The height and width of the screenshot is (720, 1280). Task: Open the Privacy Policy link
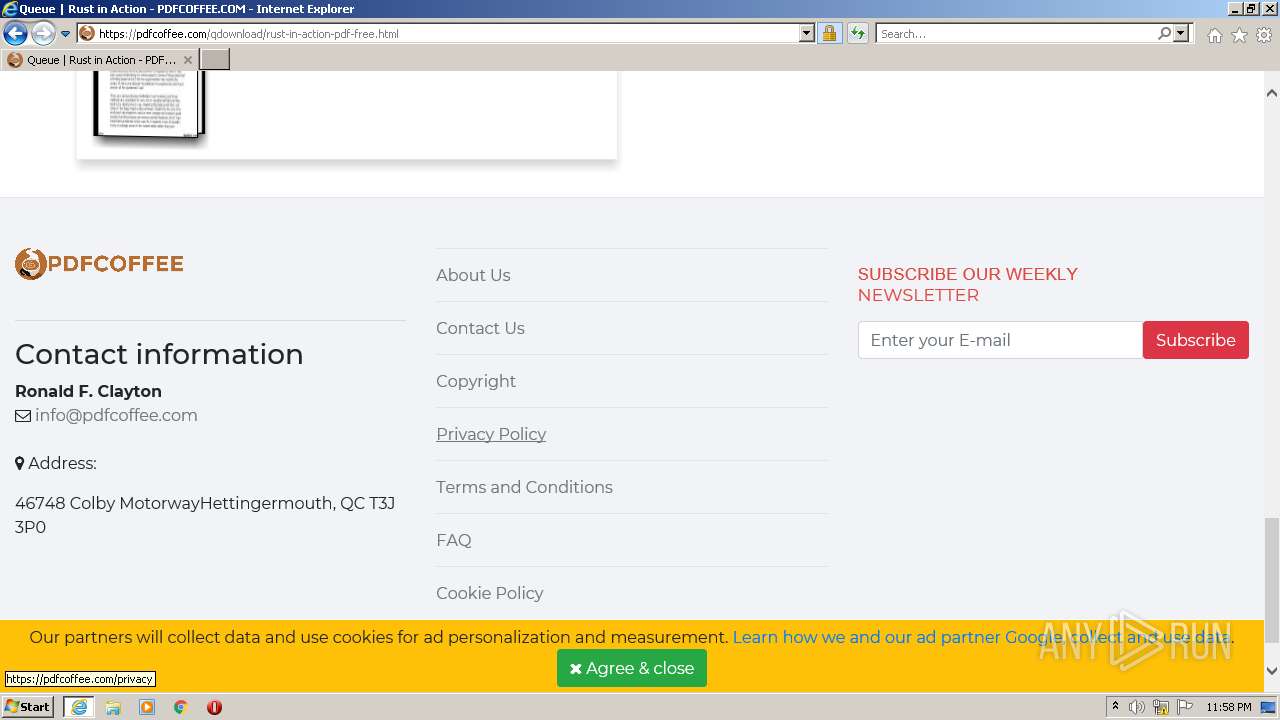[x=491, y=434]
